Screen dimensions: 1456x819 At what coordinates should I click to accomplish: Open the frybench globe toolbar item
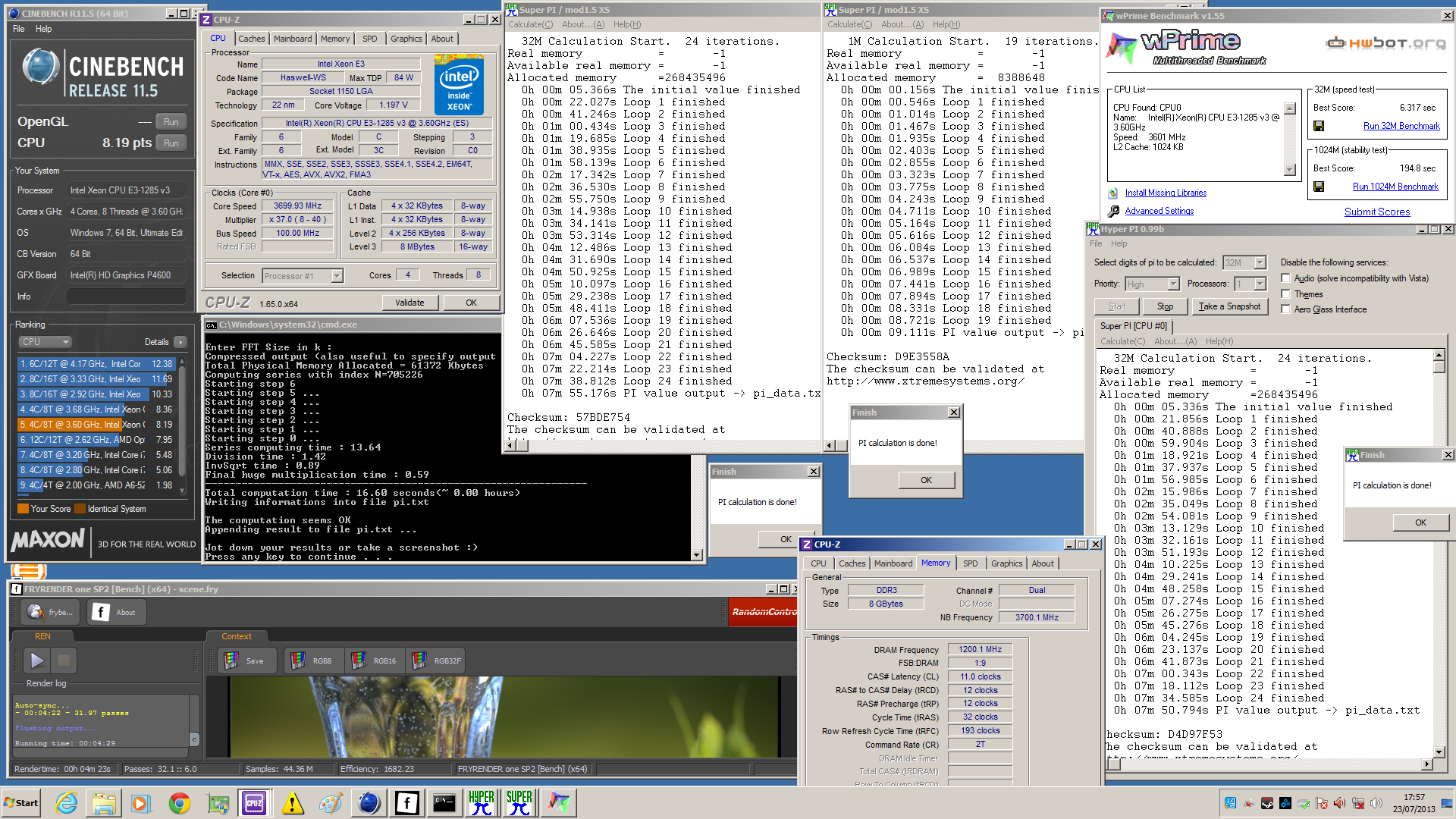pos(49,612)
